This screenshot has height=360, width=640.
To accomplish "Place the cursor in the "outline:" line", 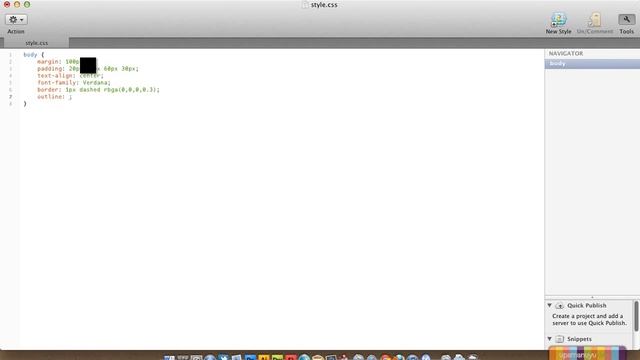I will pyautogui.click(x=54, y=97).
